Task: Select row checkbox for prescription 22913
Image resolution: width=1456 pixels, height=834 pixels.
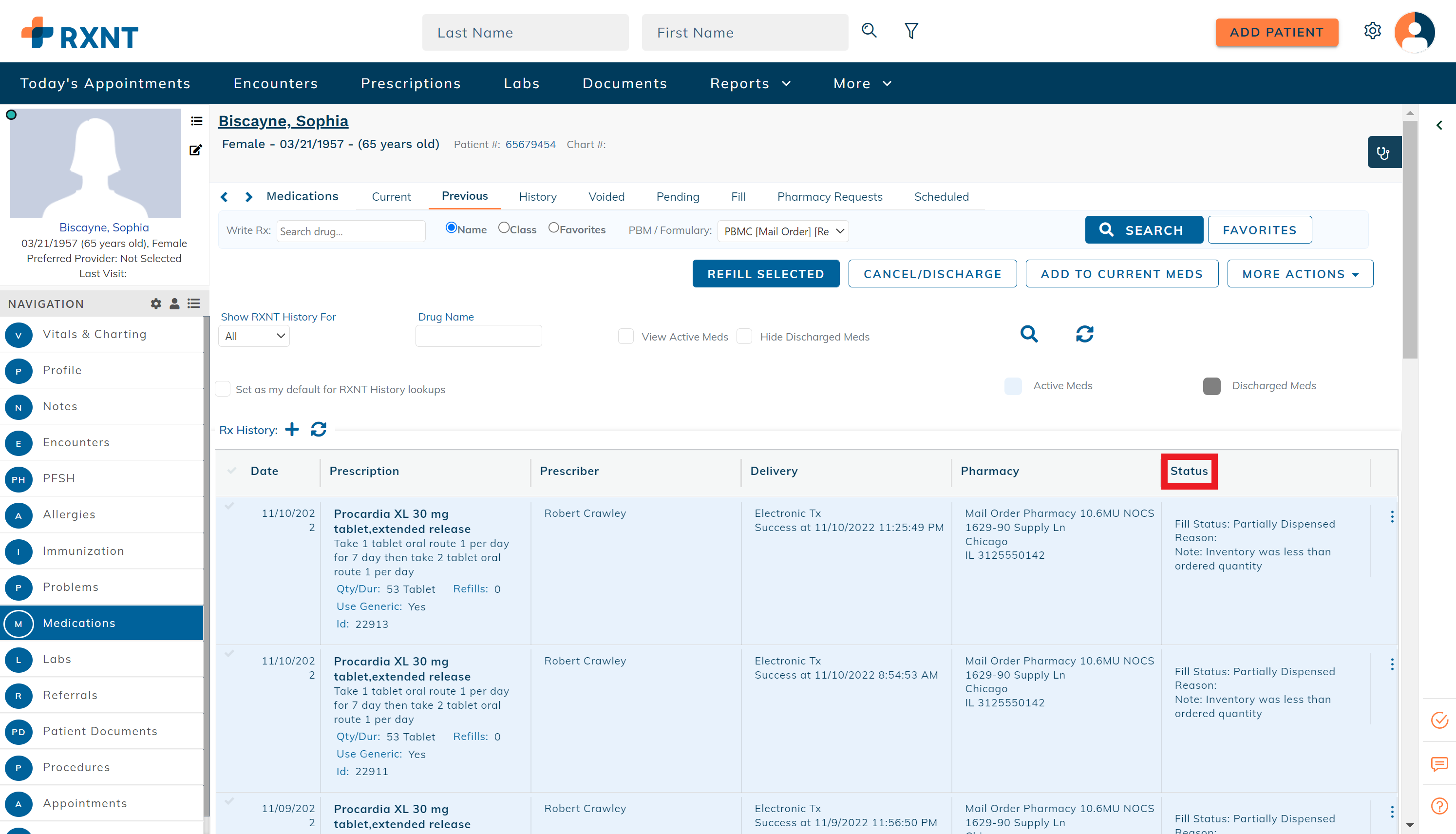Action: pyautogui.click(x=230, y=506)
